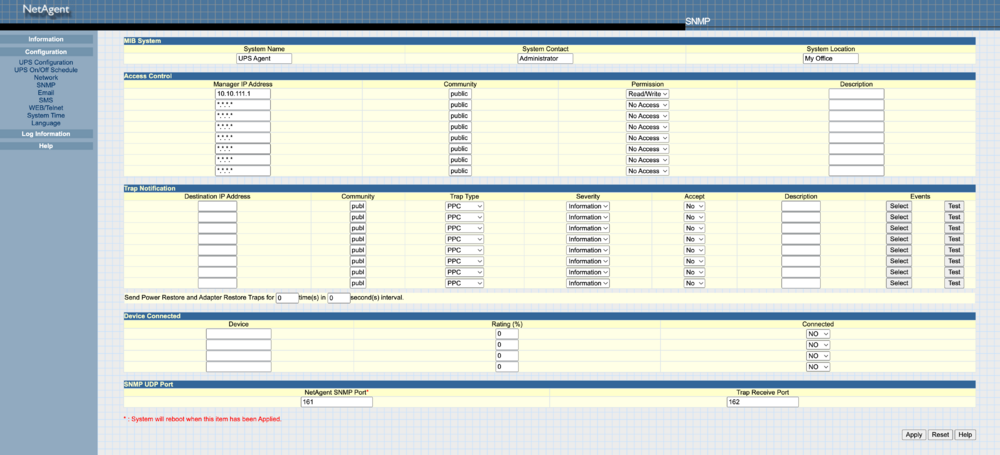
Task: Edit the System Name field 'UPS Agent'
Action: 263,58
